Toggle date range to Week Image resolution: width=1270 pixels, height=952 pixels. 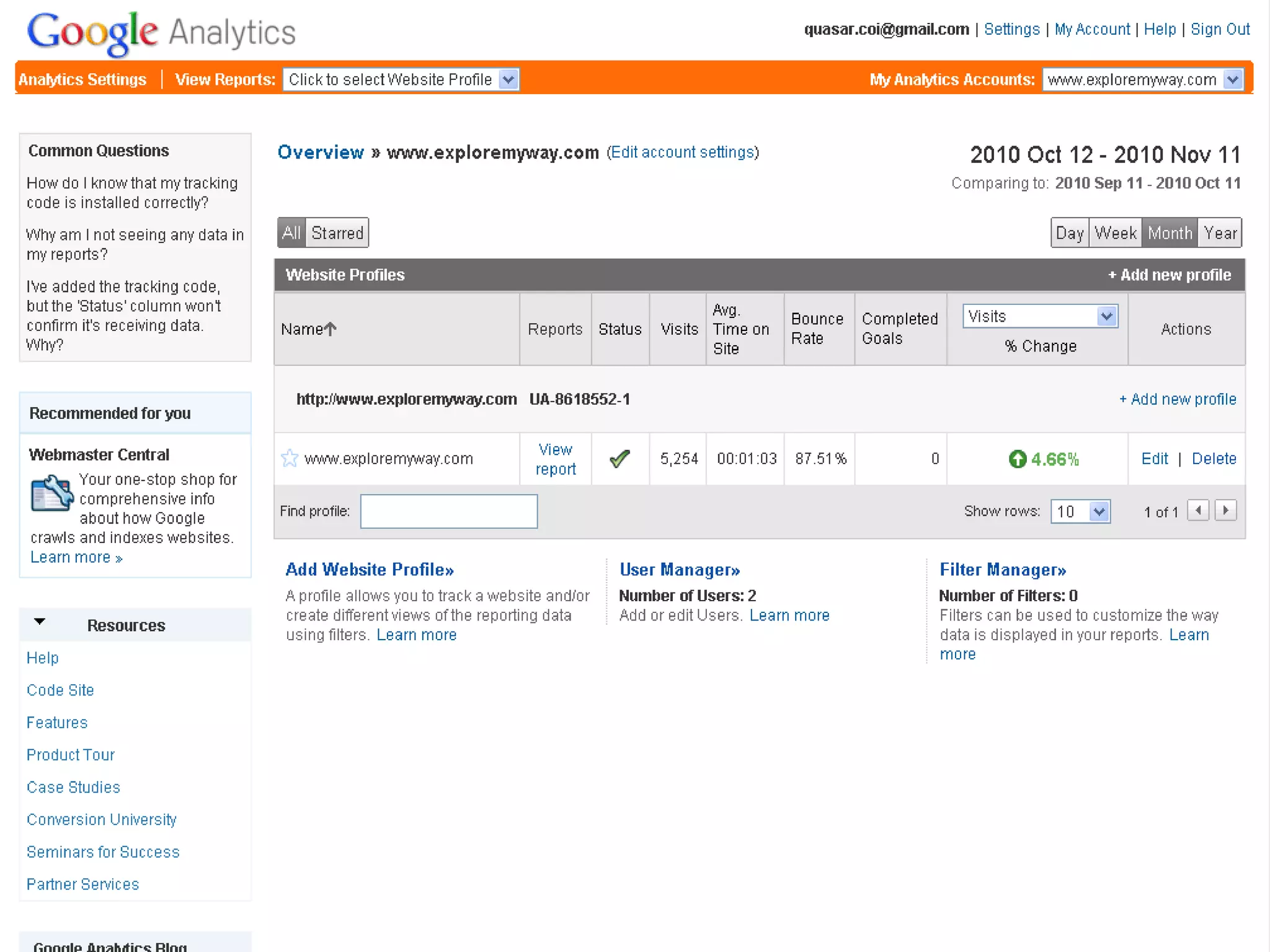coord(1115,233)
